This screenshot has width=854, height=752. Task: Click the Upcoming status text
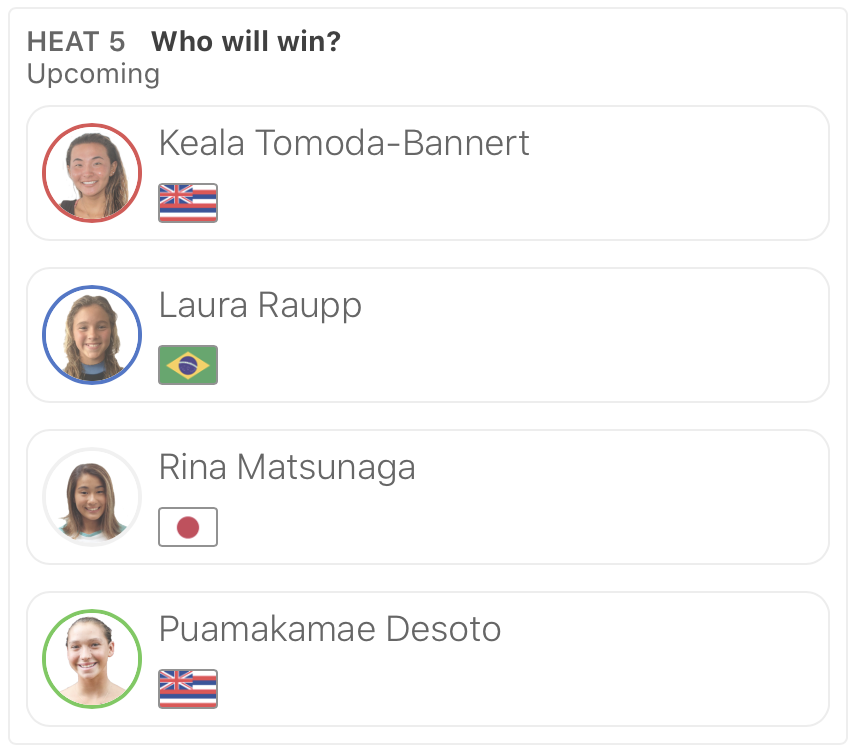93,74
